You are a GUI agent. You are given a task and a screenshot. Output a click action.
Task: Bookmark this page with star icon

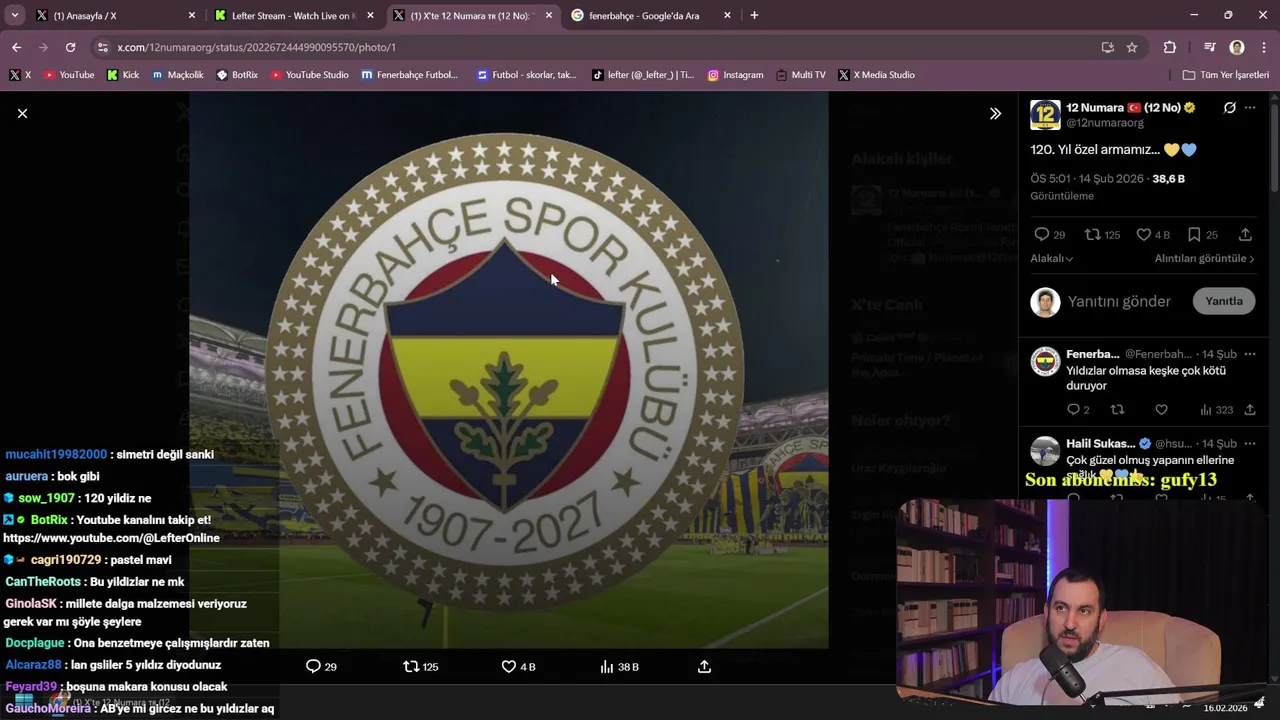pyautogui.click(x=1132, y=47)
